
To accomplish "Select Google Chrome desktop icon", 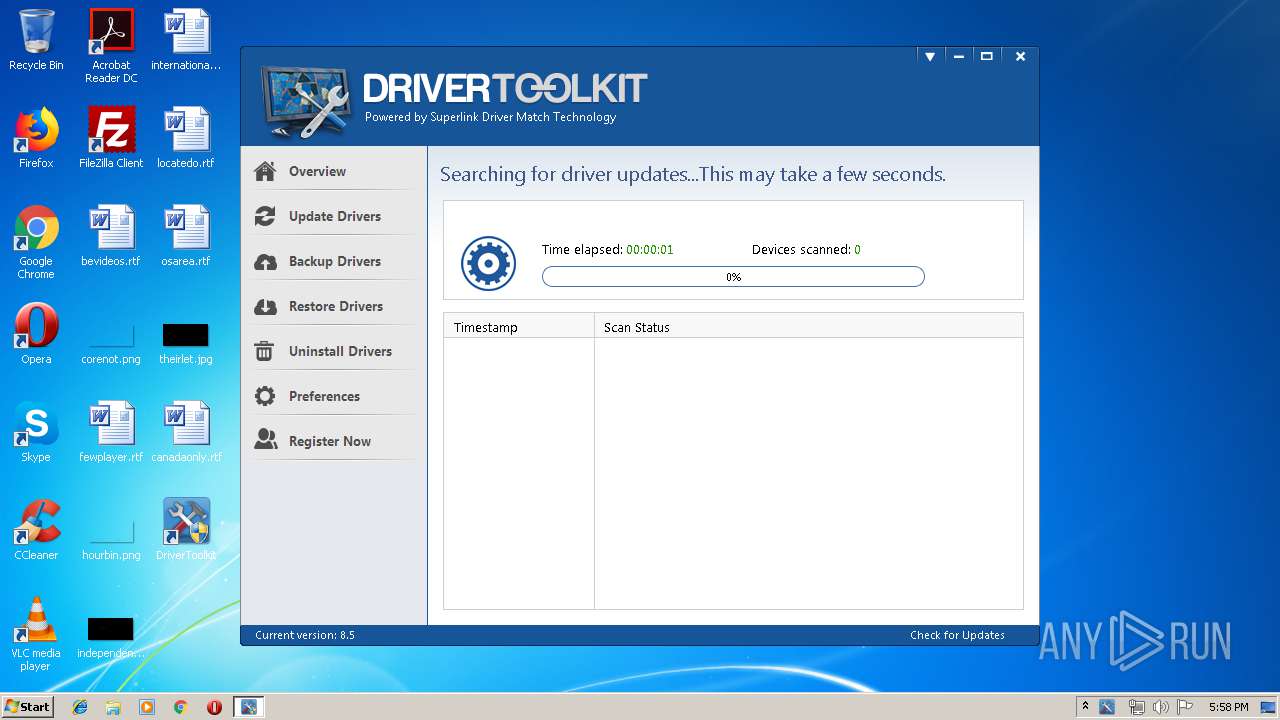I will pyautogui.click(x=36, y=243).
